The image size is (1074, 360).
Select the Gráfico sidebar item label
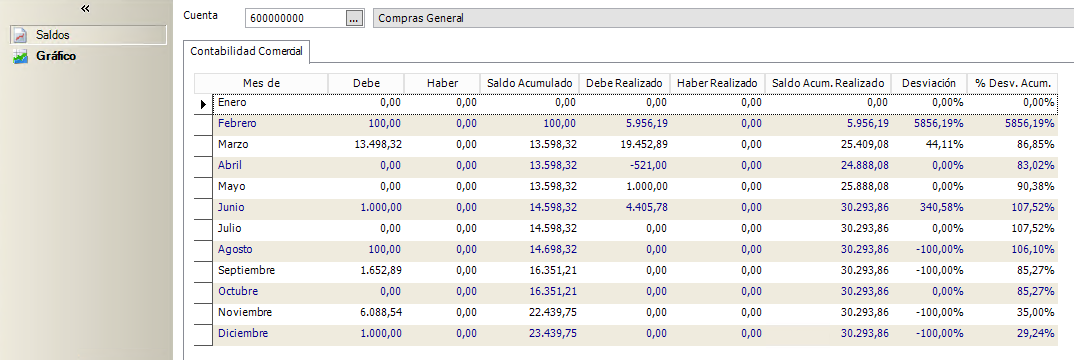[x=55, y=56]
